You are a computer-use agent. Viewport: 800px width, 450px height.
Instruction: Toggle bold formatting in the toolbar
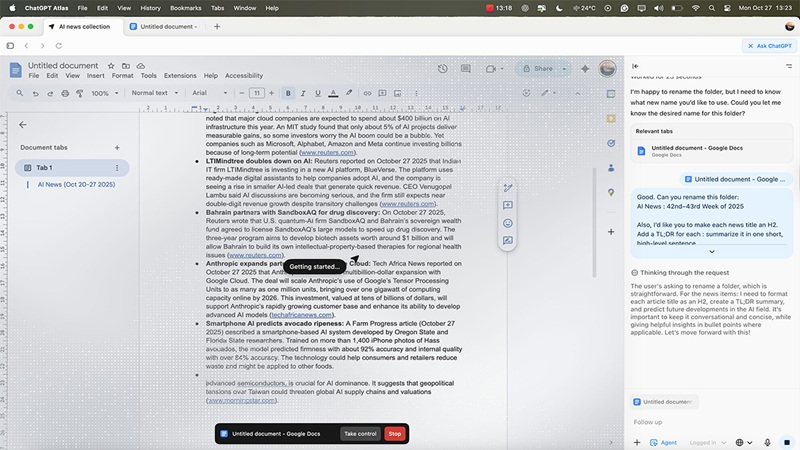click(288, 93)
